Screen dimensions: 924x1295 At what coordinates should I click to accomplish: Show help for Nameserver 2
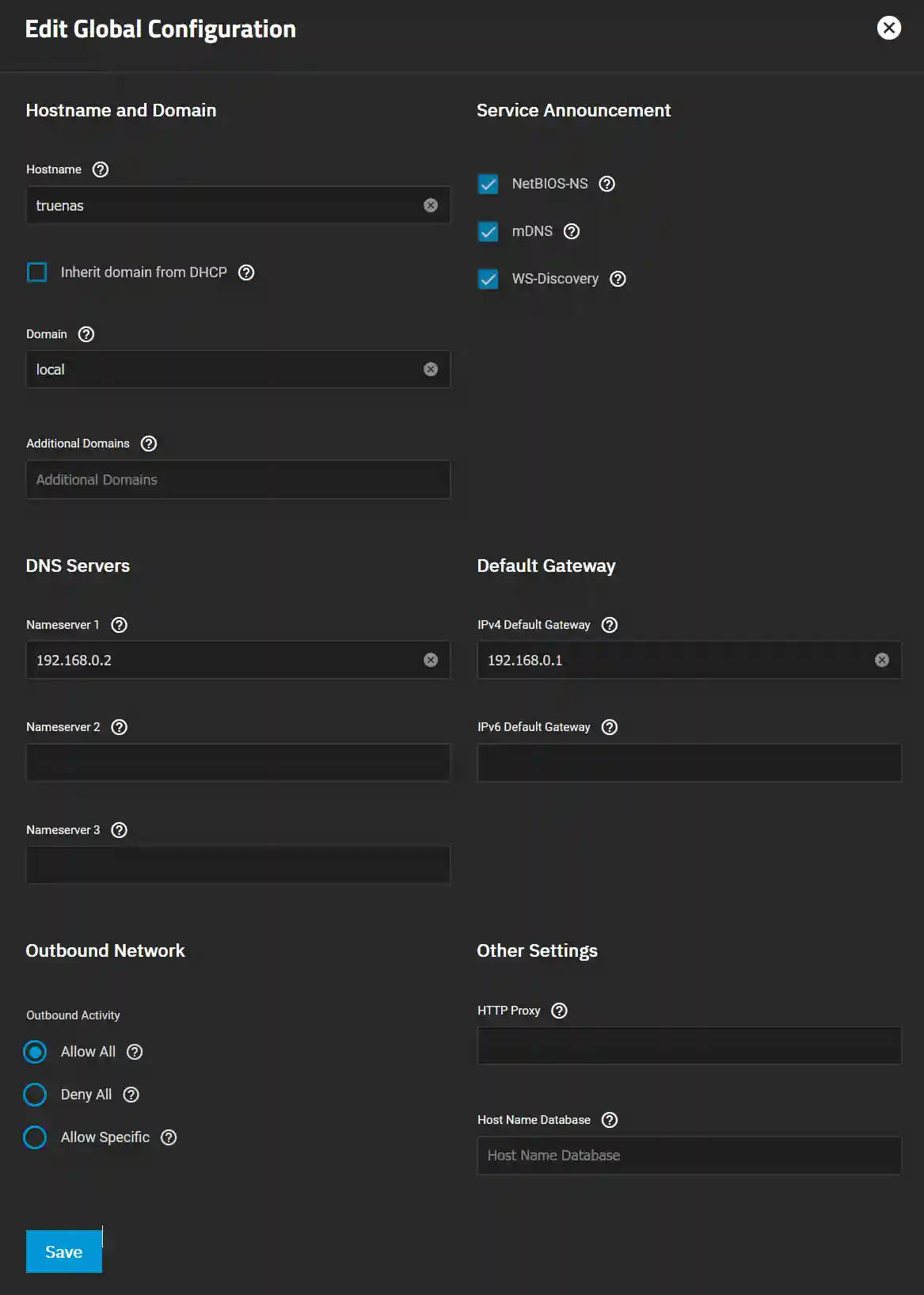point(120,727)
